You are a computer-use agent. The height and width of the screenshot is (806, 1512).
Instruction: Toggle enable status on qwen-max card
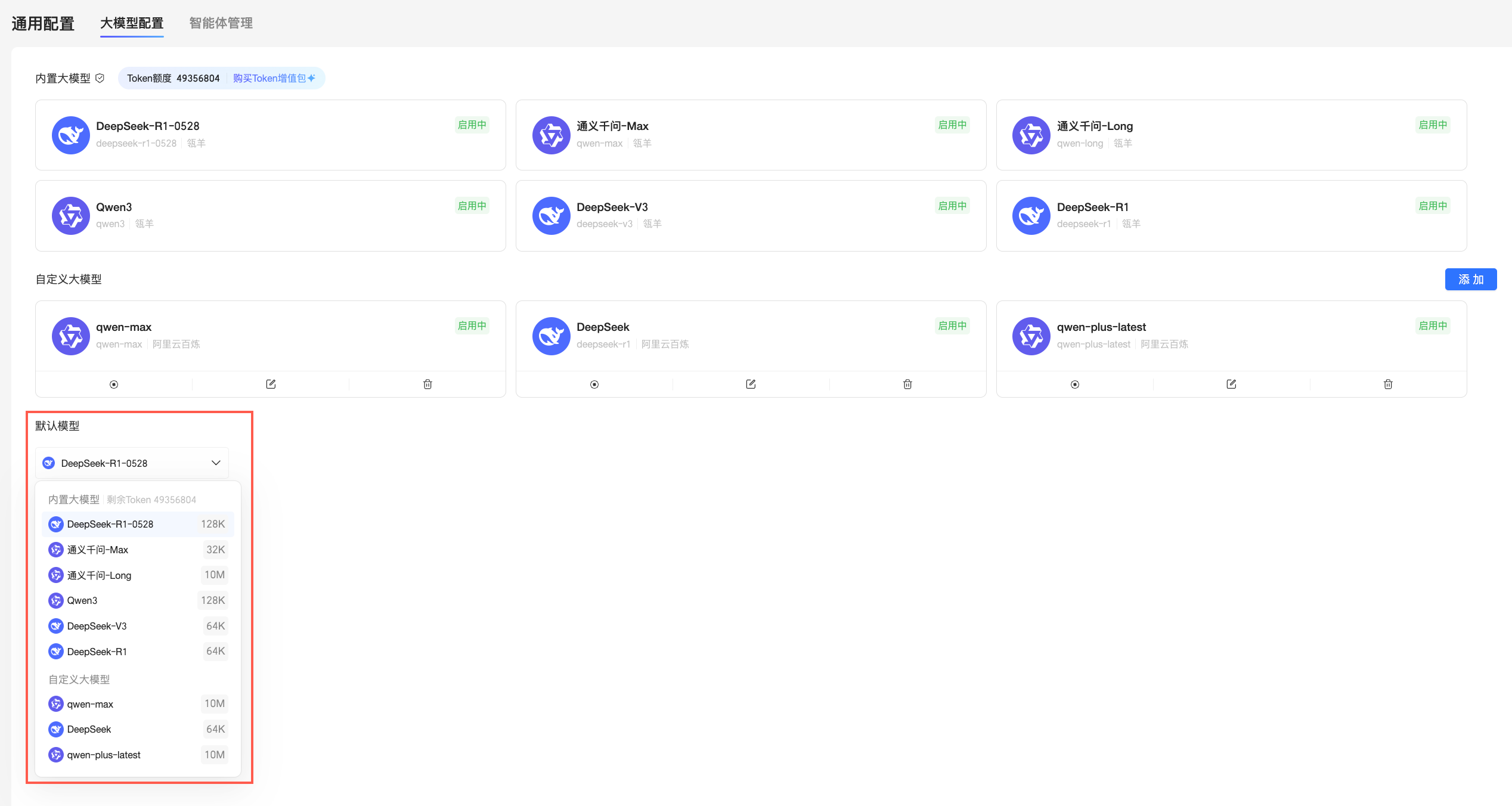click(x=114, y=385)
